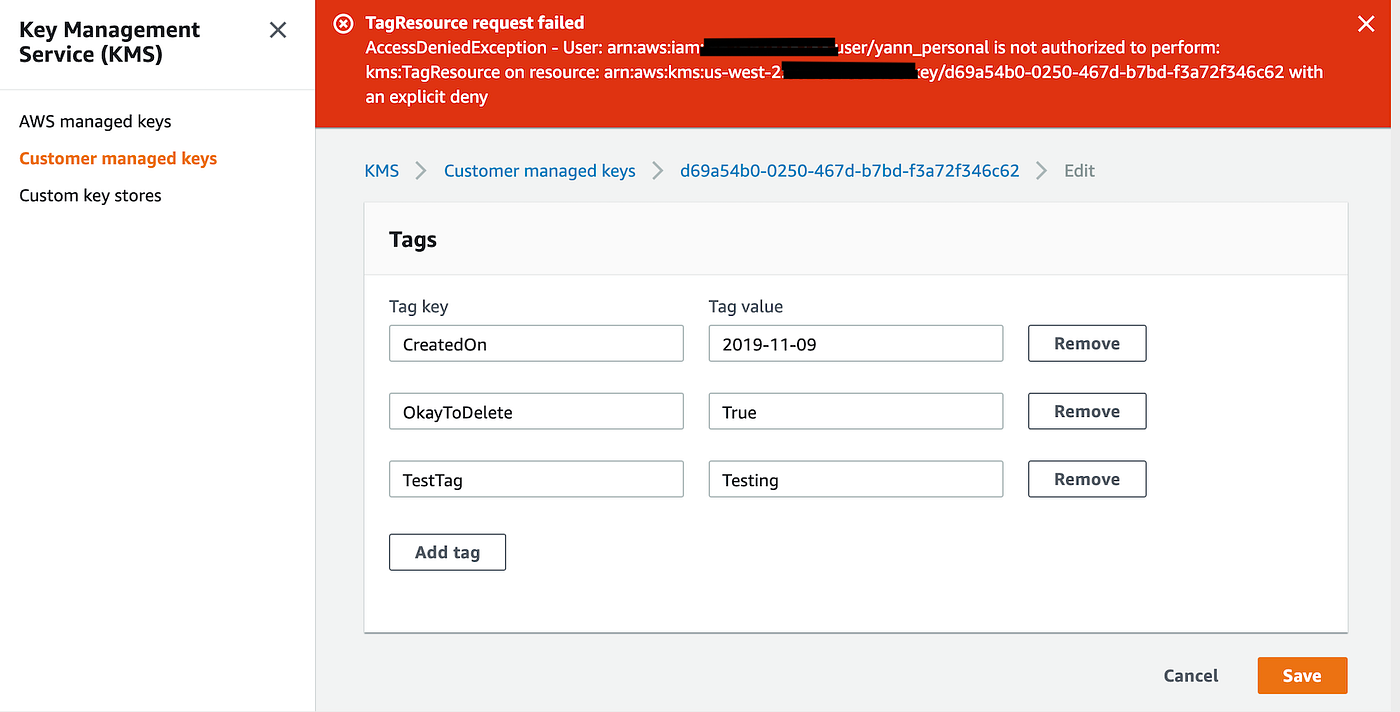Remove the TestTag tag
This screenshot has height=712, width=1400.
point(1086,479)
